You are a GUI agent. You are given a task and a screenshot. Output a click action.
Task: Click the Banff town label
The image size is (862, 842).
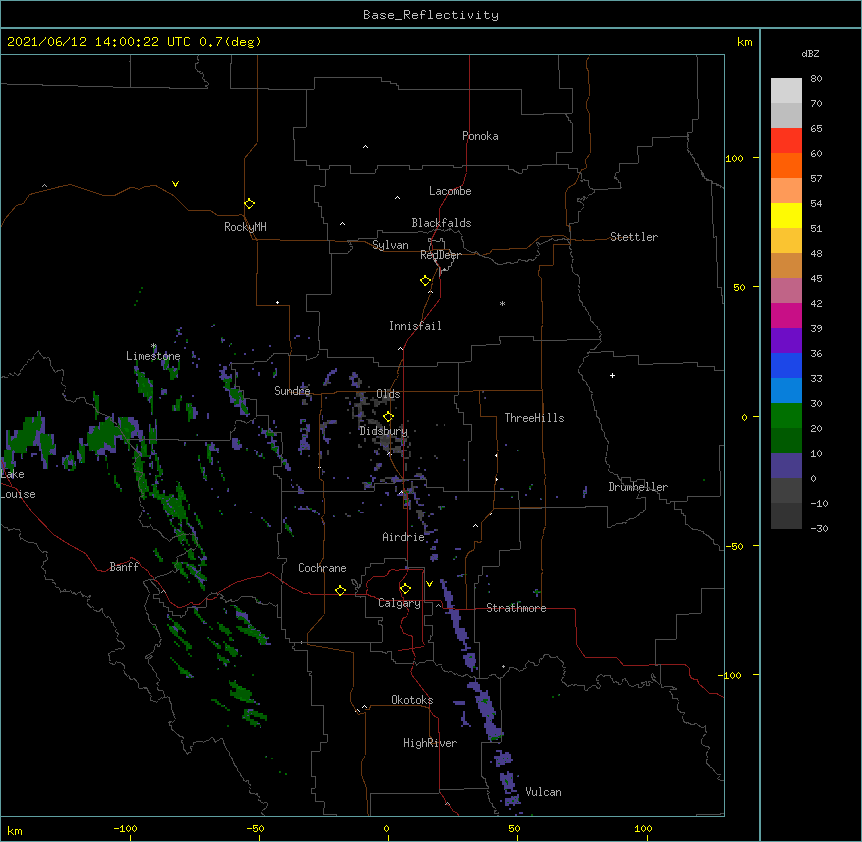tap(124, 567)
